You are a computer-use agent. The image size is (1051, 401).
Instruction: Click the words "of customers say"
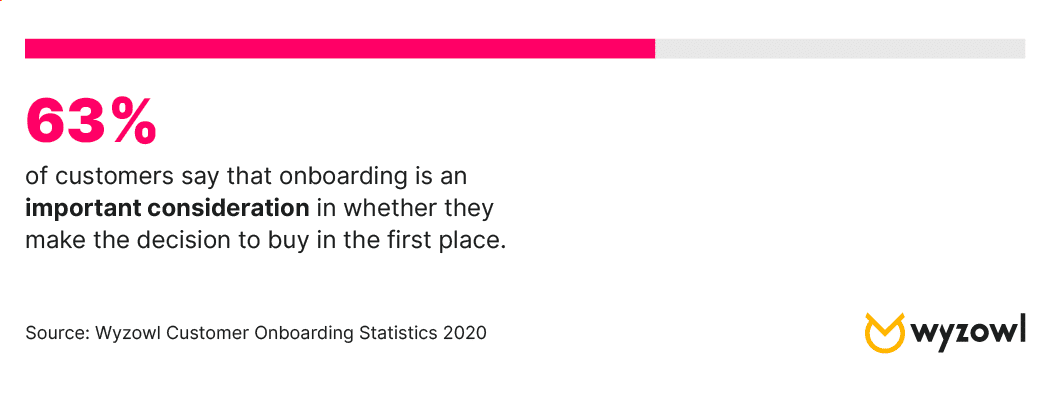117,177
